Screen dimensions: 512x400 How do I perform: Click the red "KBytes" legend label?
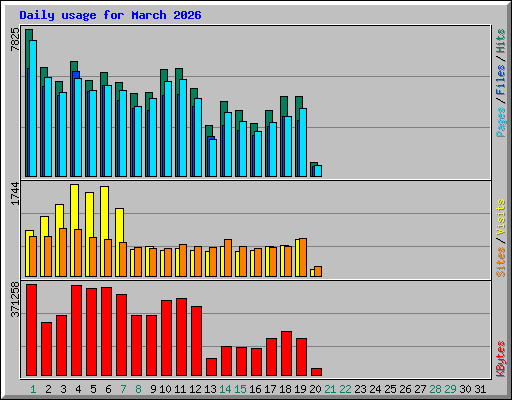[501, 359]
